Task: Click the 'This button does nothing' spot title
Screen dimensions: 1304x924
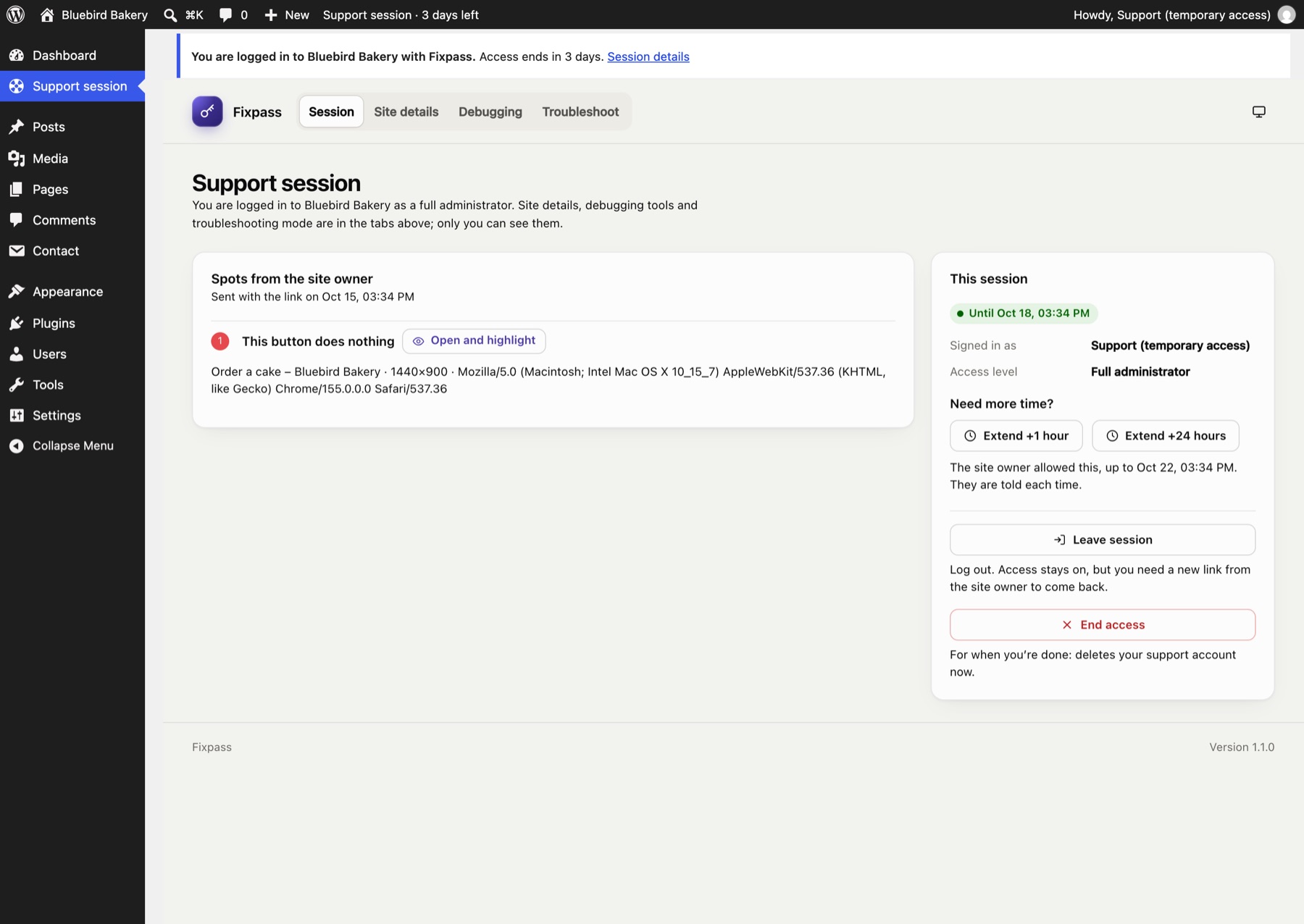Action: coord(318,341)
